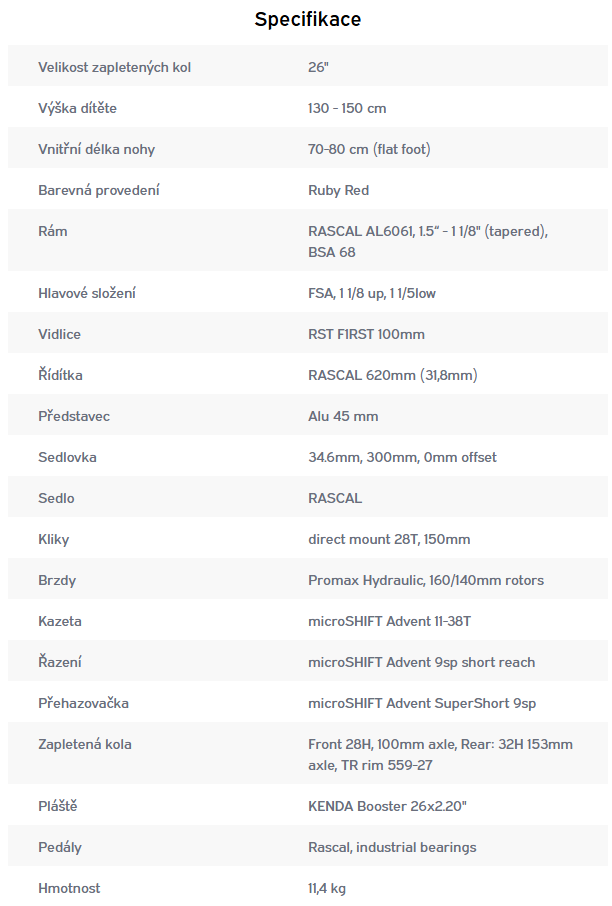Select the Velikost zapletených kol label
This screenshot has width=612, height=906.
114,67
